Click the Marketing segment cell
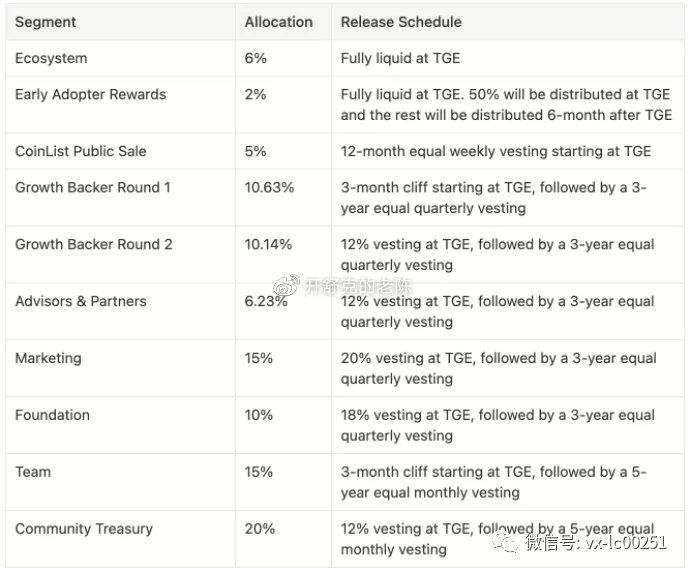This screenshot has height=572, width=688. [x=48, y=358]
